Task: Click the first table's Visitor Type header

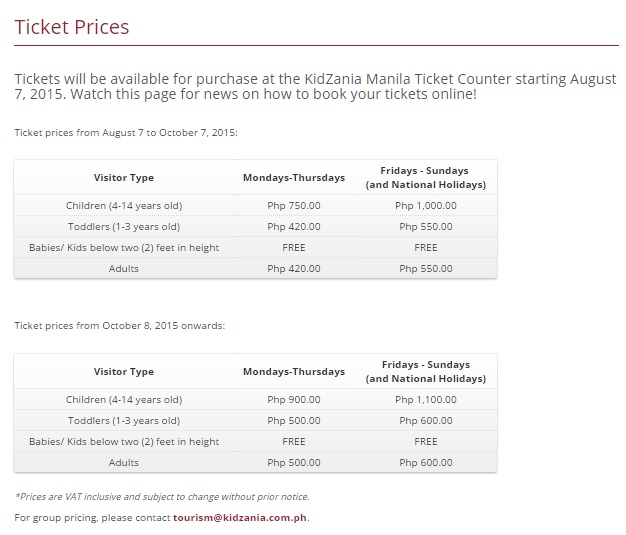Action: pyautogui.click(x=124, y=178)
